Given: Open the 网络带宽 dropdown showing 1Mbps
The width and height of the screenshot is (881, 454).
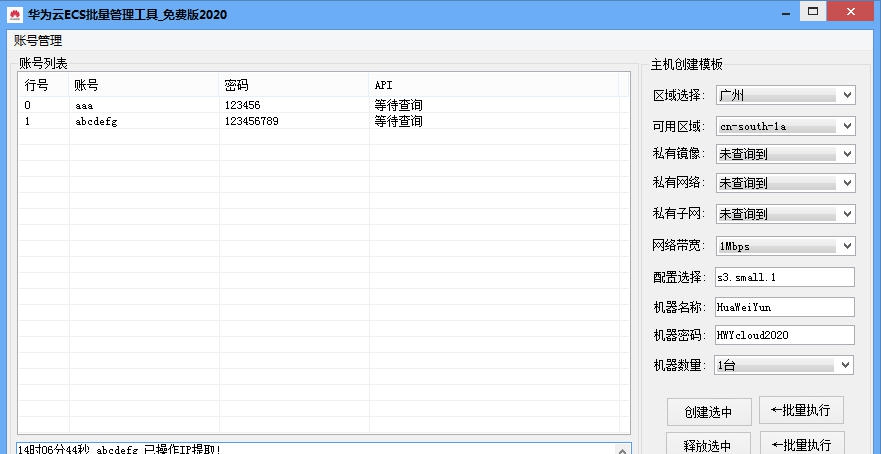Looking at the screenshot, I should [x=785, y=246].
